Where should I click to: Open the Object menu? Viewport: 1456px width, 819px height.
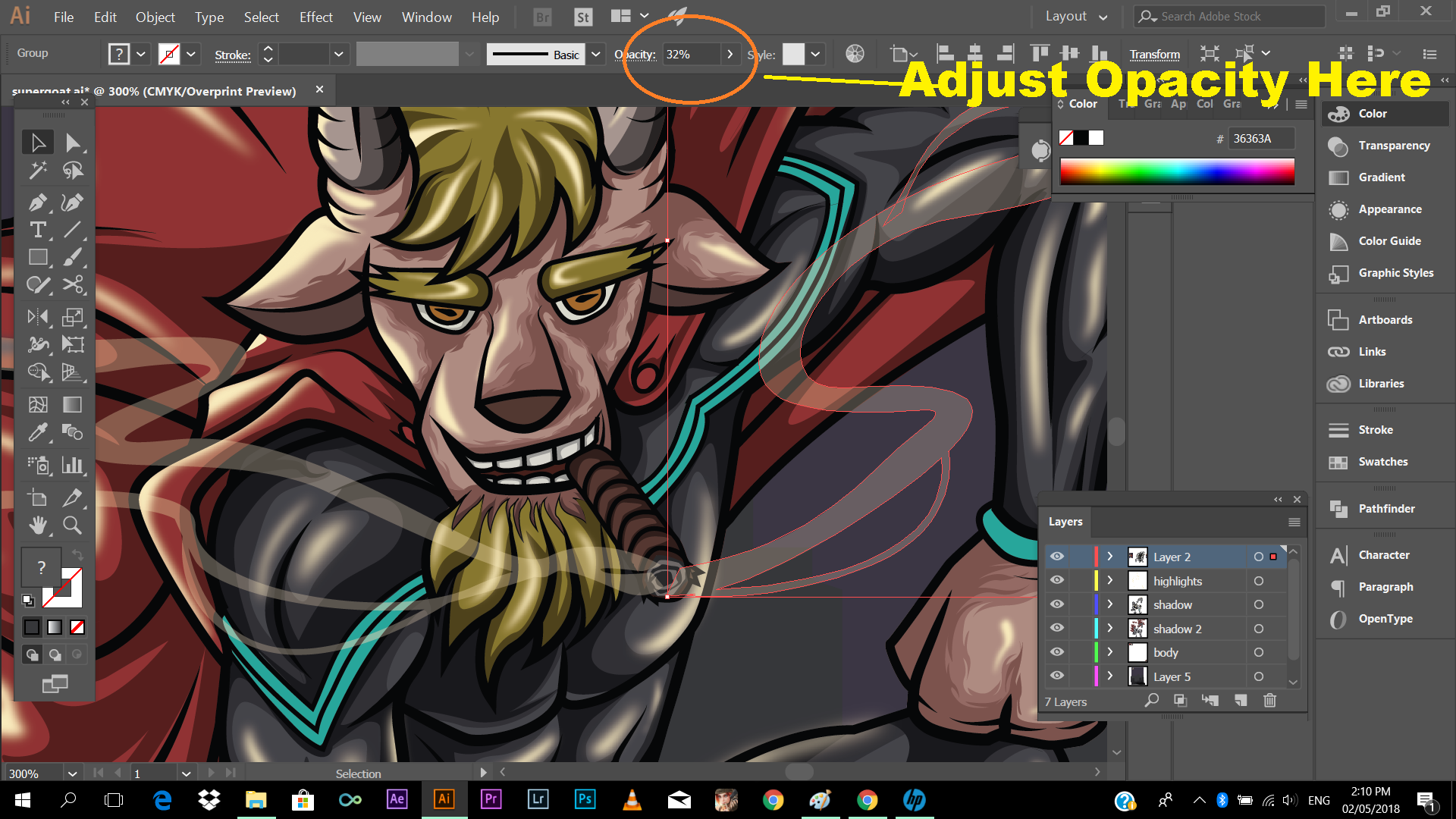coord(155,17)
